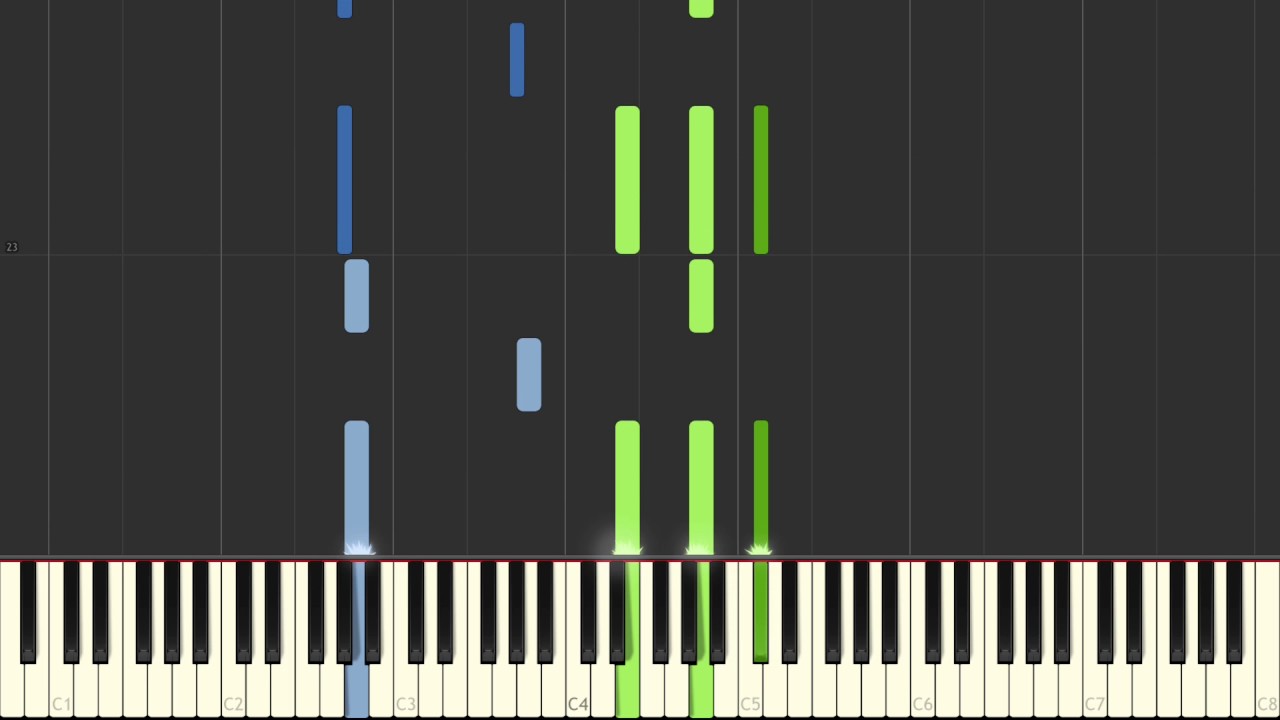Click the middle C key labeled C4
Image resolution: width=1280 pixels, height=720 pixels.
(x=578, y=690)
